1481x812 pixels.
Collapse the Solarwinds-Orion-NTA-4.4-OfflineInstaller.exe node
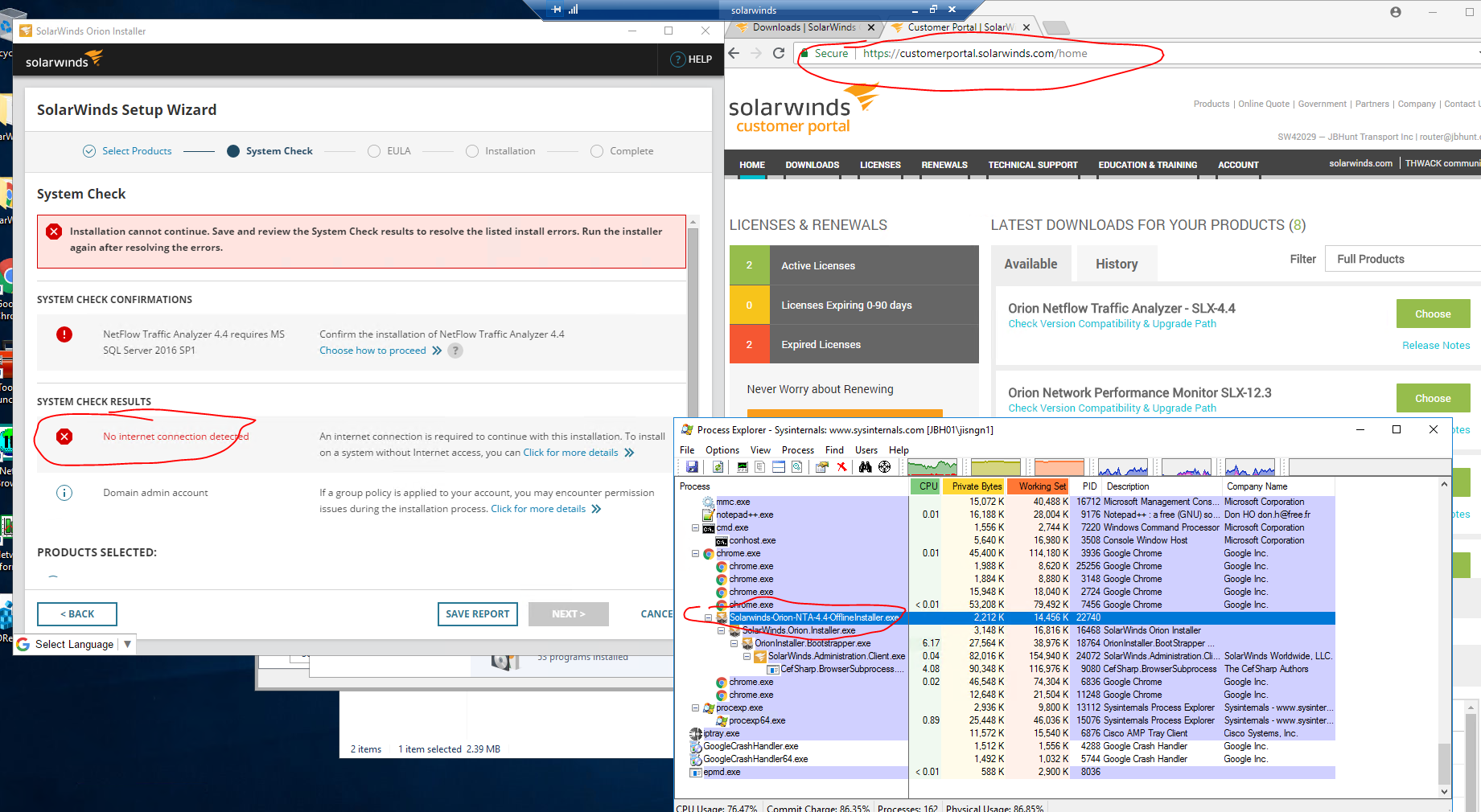point(709,617)
